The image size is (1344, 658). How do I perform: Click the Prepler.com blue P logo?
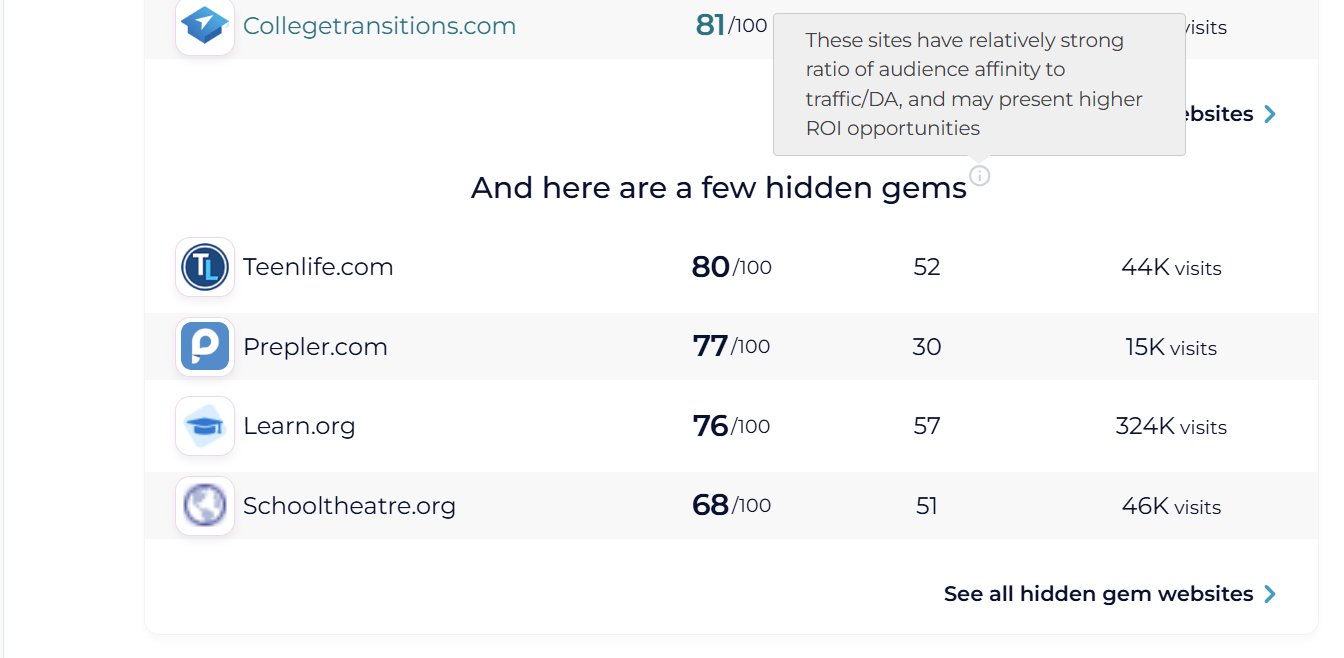pyautogui.click(x=205, y=347)
